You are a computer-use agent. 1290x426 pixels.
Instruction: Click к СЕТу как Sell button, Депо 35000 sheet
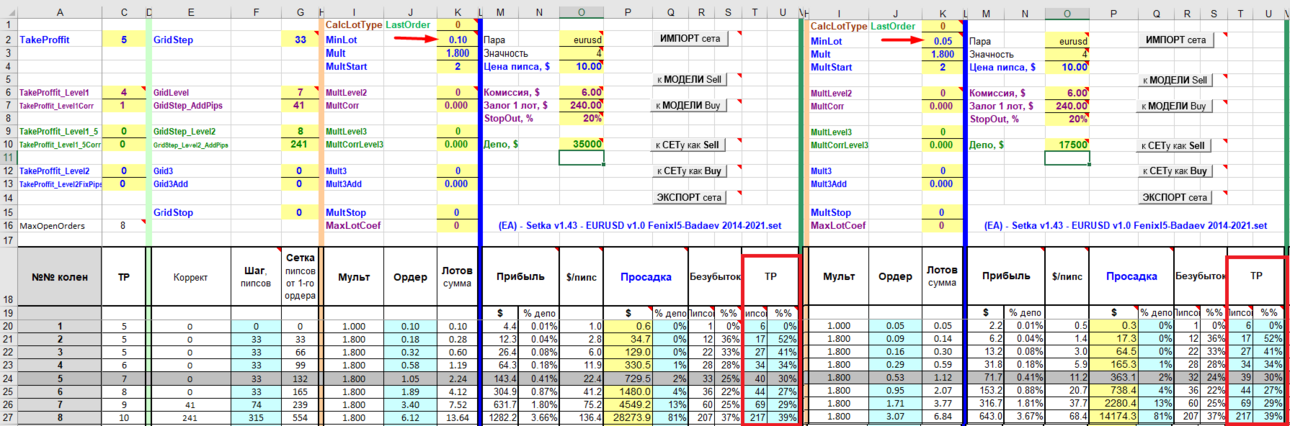pyautogui.click(x=690, y=145)
